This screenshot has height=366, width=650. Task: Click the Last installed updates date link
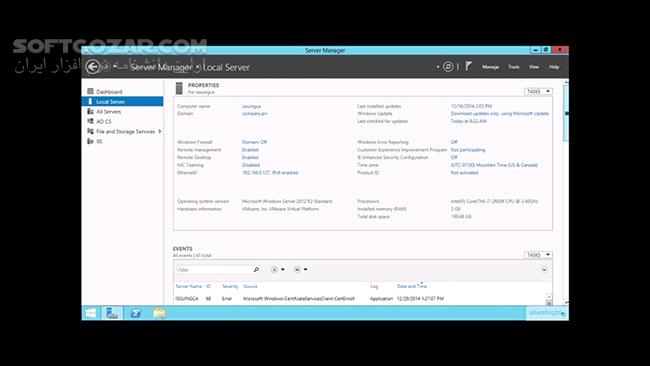471,106
